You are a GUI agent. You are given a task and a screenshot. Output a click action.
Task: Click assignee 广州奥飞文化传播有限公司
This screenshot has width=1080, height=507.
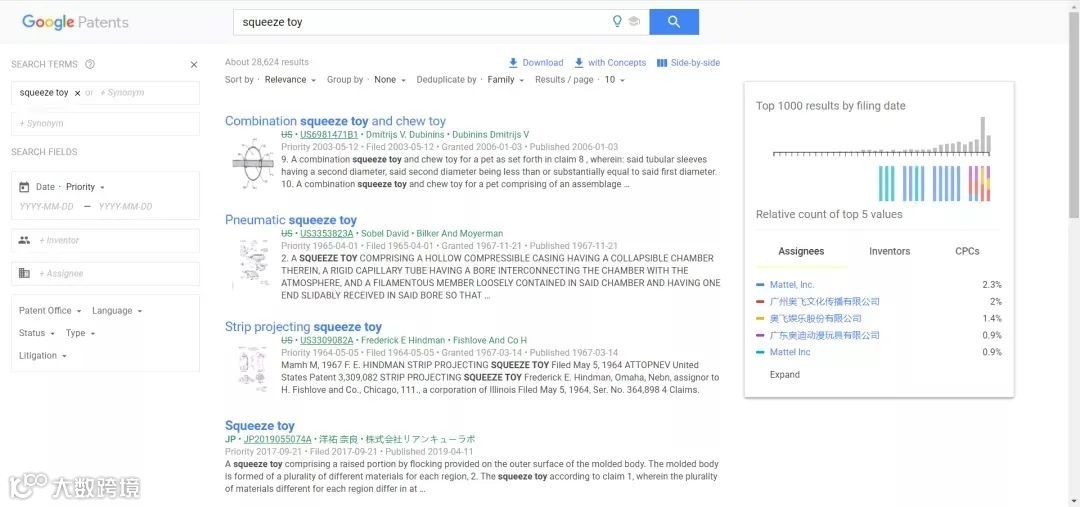tap(824, 302)
